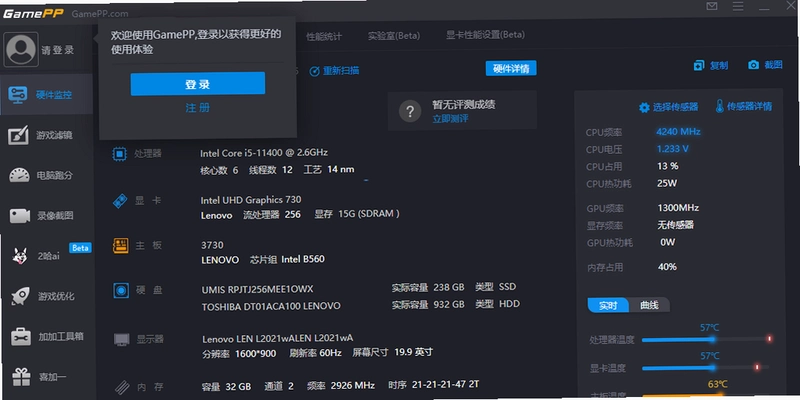This screenshot has width=800, height=400.
Task: Click the Intel Core i5-11400 text
Action: coord(264,153)
